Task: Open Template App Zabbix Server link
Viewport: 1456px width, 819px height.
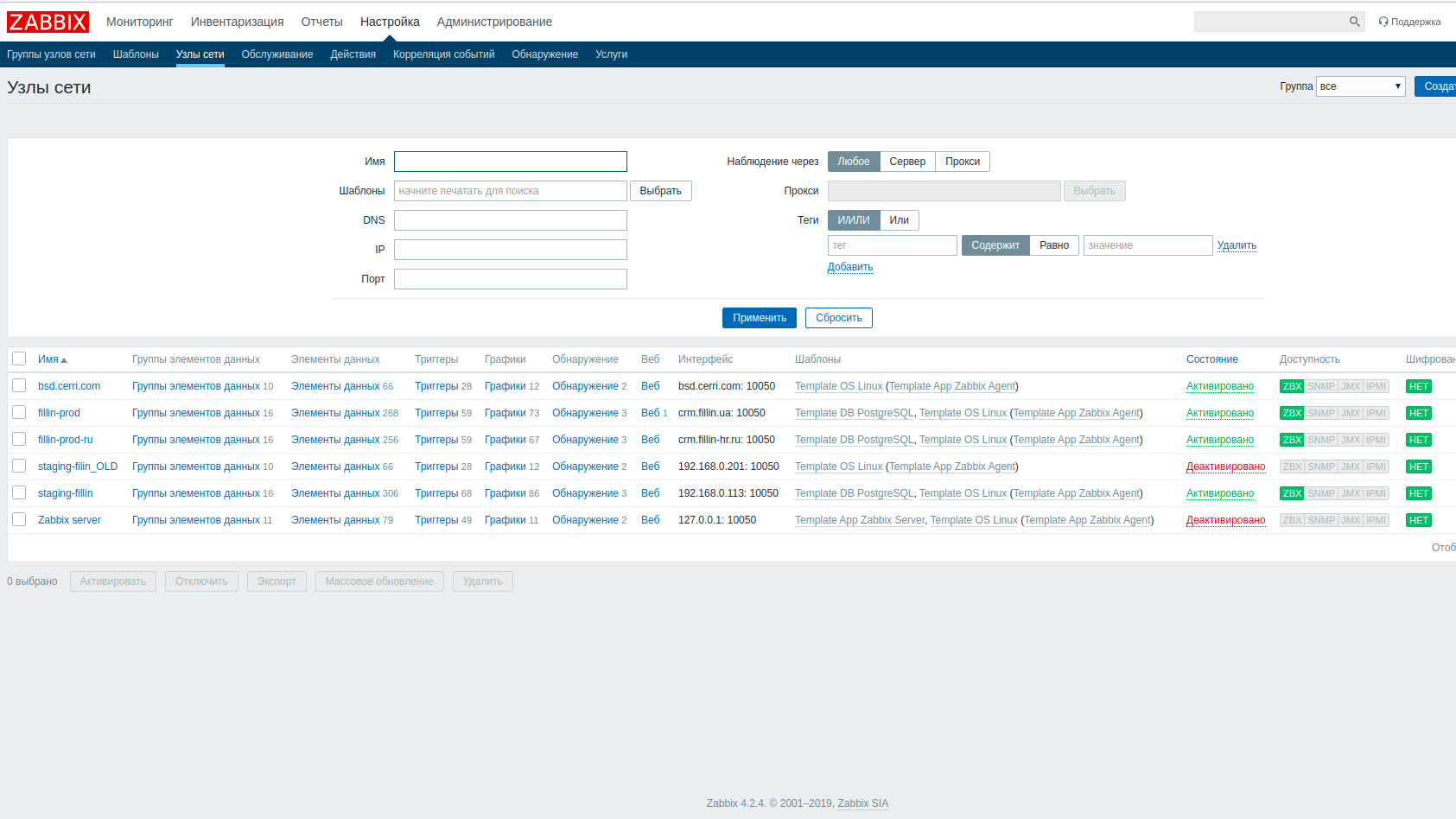Action: click(860, 520)
